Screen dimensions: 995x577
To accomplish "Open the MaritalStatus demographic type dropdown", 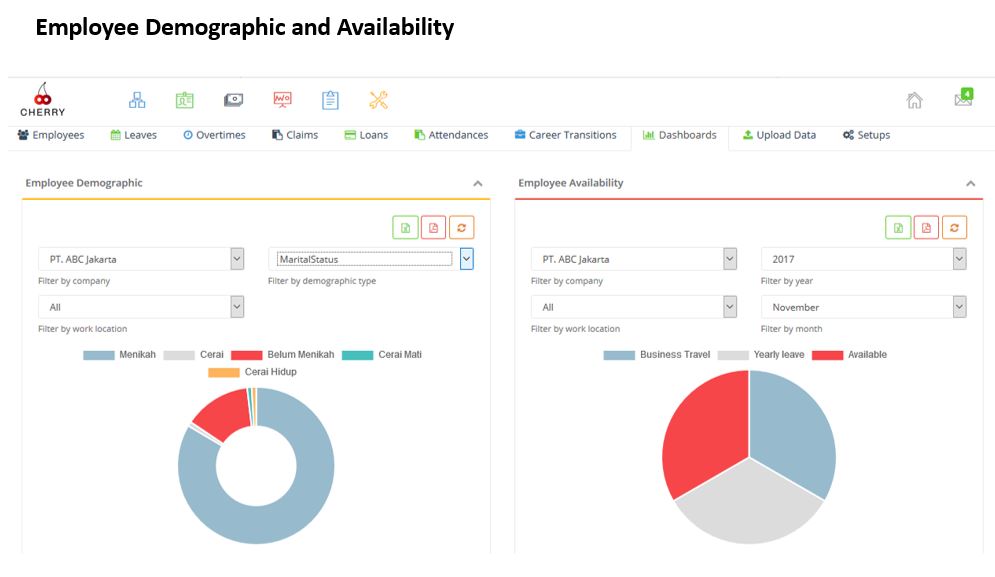I will tap(466, 259).
